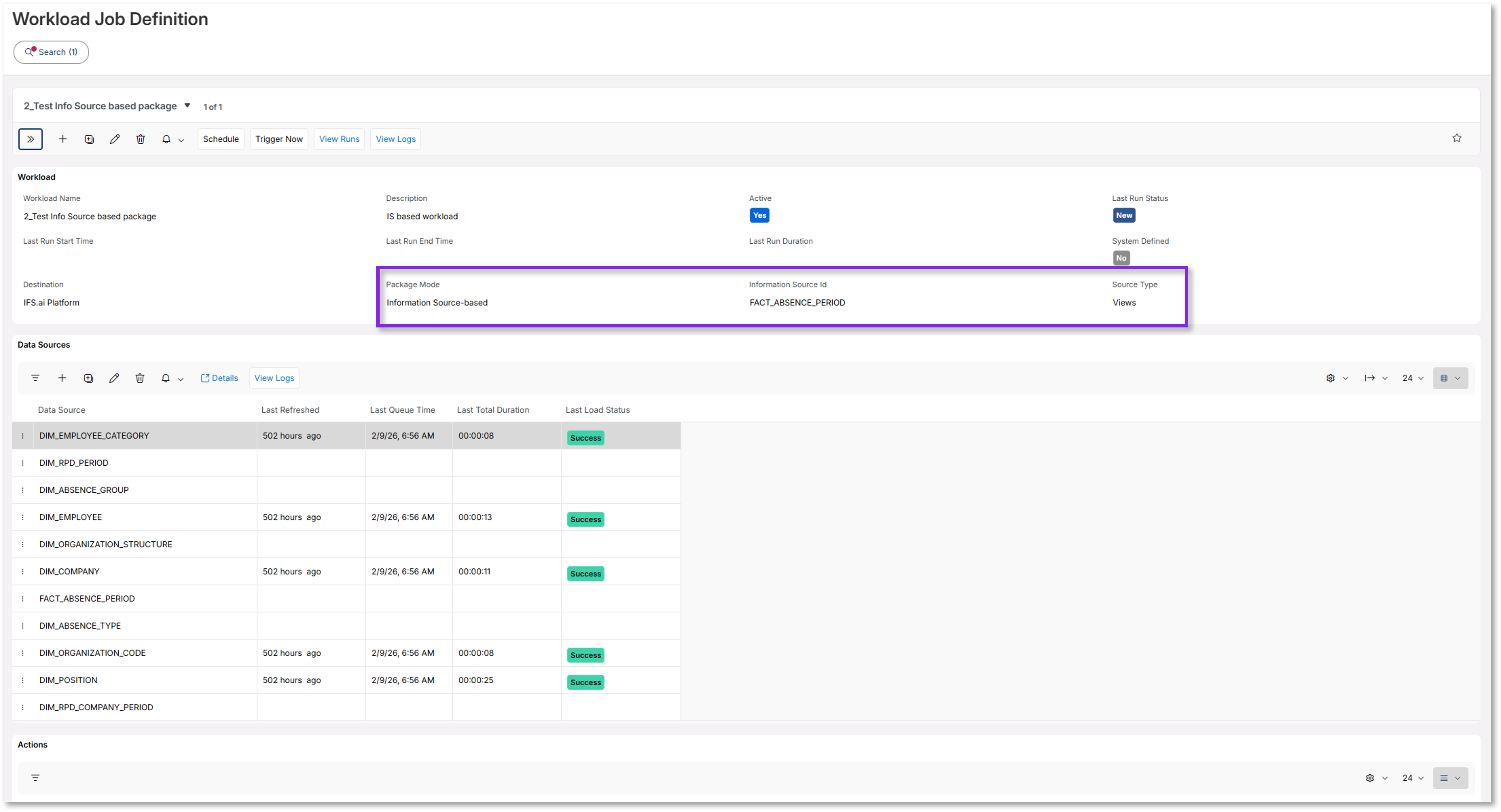Open row menu for DIM_ABSENCE_TYPE

point(23,625)
